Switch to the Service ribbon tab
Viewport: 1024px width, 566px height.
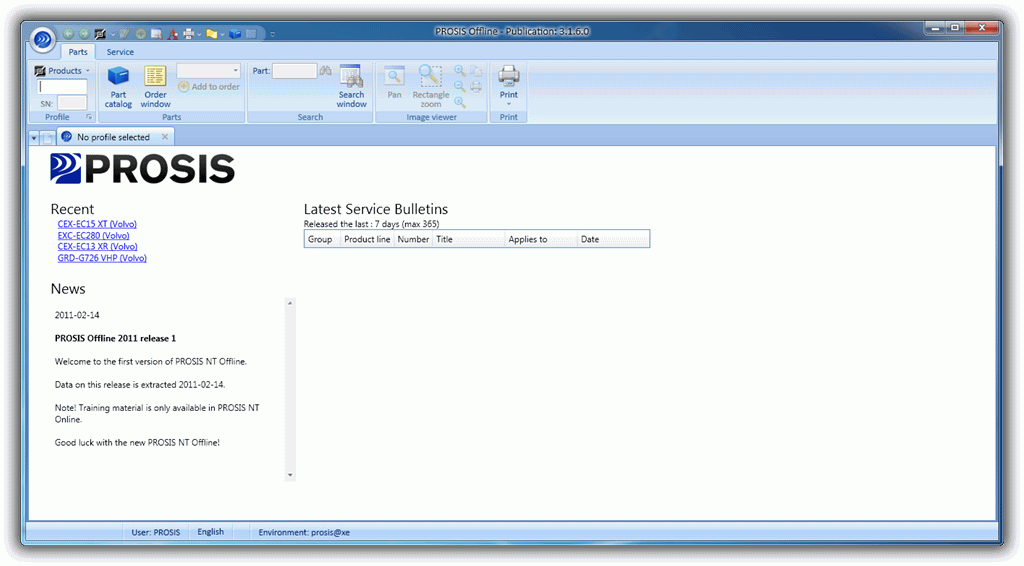click(x=120, y=52)
